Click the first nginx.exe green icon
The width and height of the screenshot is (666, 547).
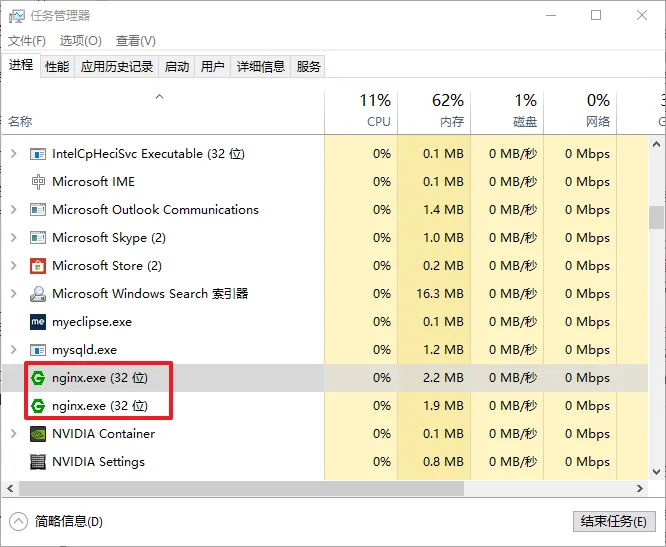38,378
